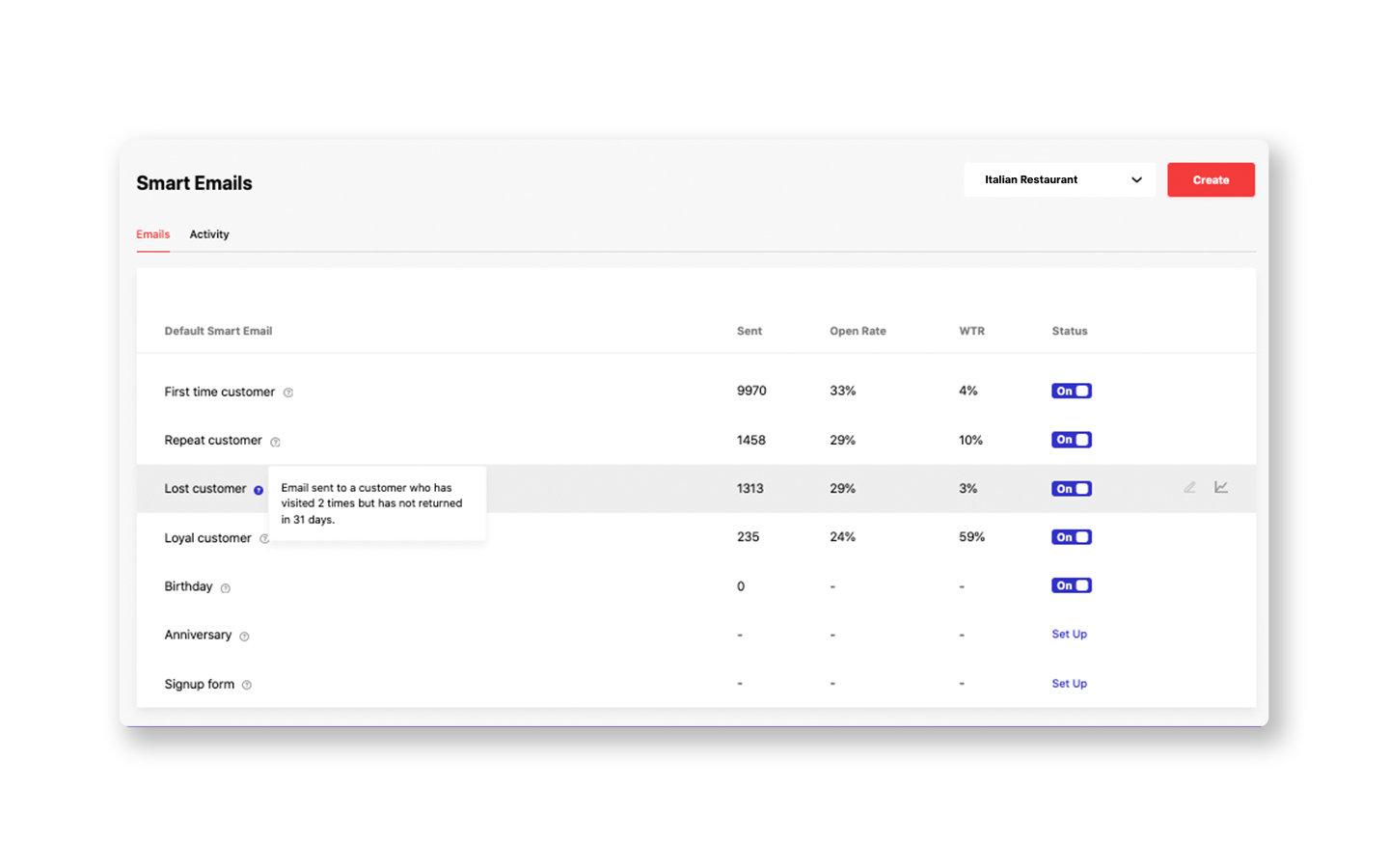Click the help icon next to Anniversary
This screenshot has width=1389, height=868.
[x=243, y=637]
